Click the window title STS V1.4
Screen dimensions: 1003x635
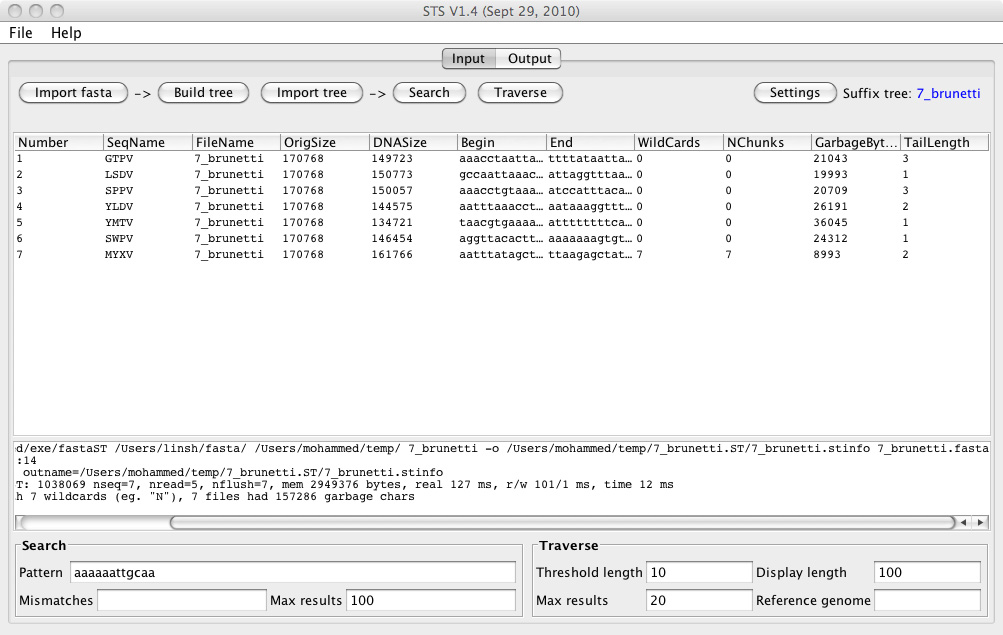501,11
